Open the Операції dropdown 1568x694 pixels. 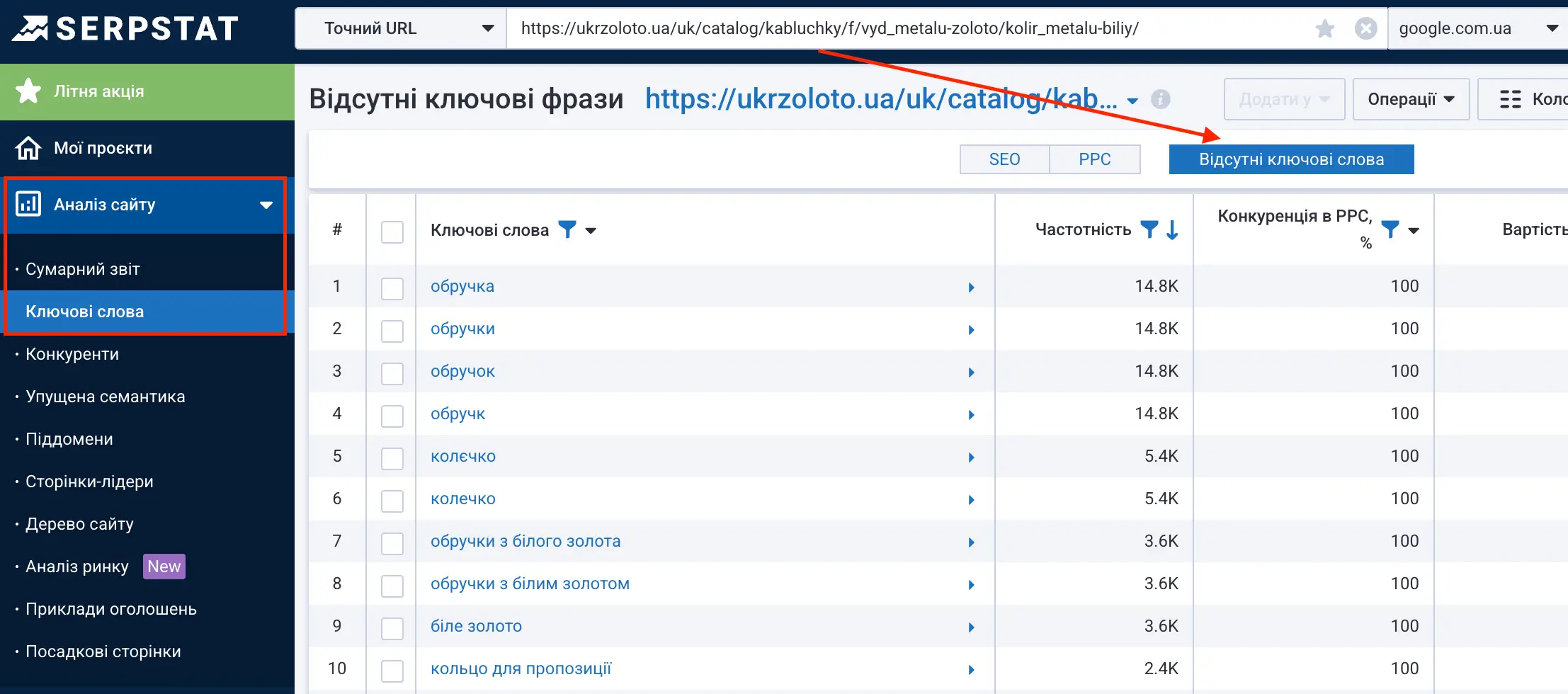(x=1411, y=99)
